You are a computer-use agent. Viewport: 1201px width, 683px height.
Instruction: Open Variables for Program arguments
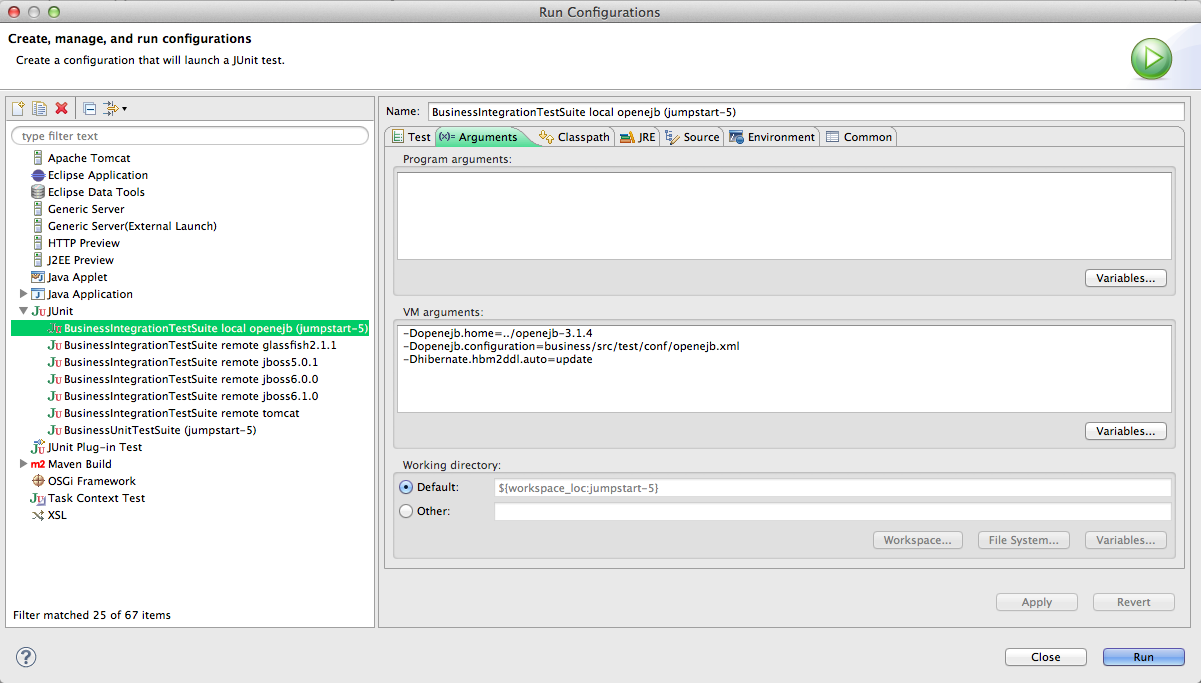[x=1126, y=278]
